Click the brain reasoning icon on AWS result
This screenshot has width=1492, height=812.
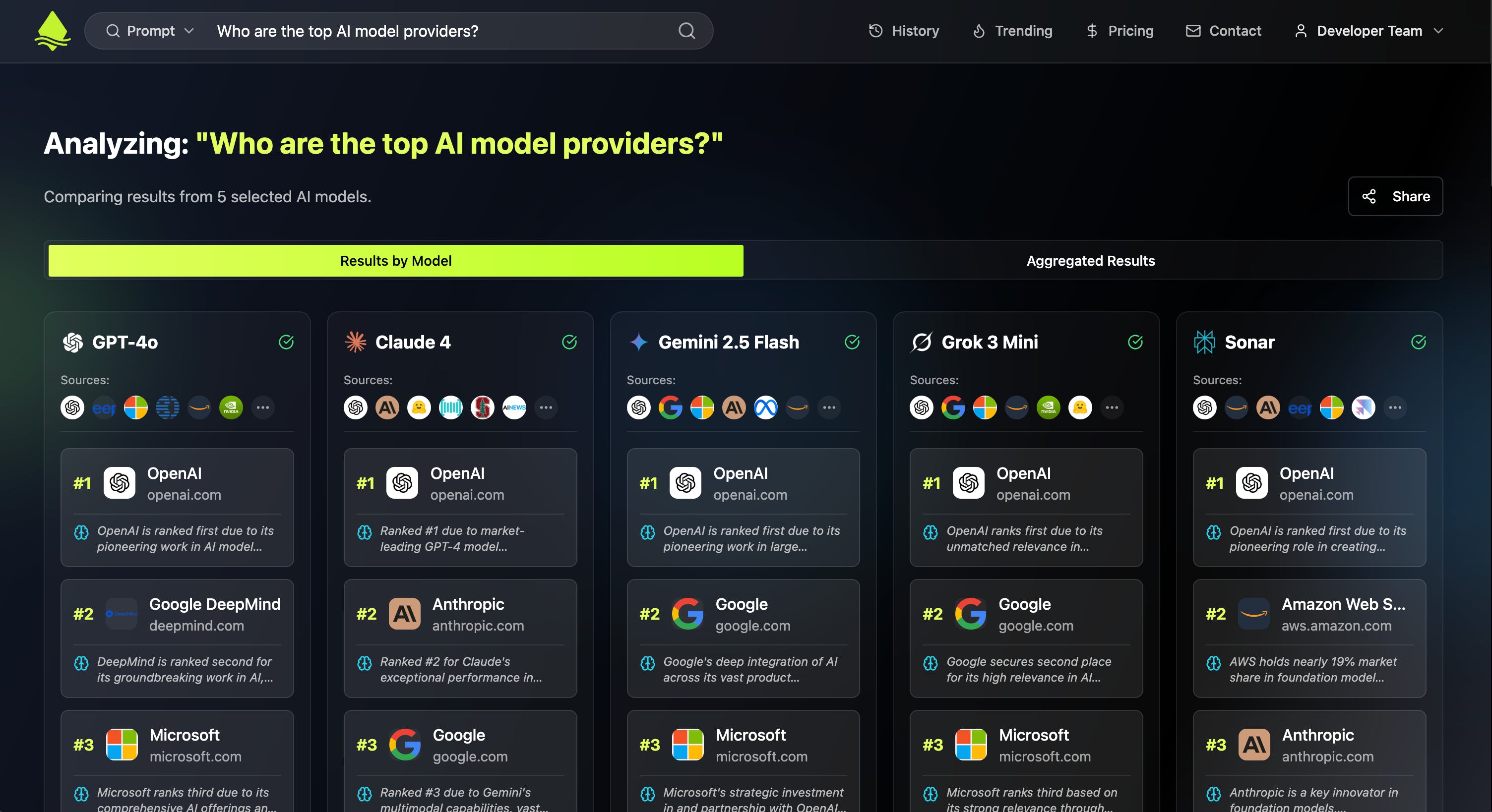(x=1213, y=663)
